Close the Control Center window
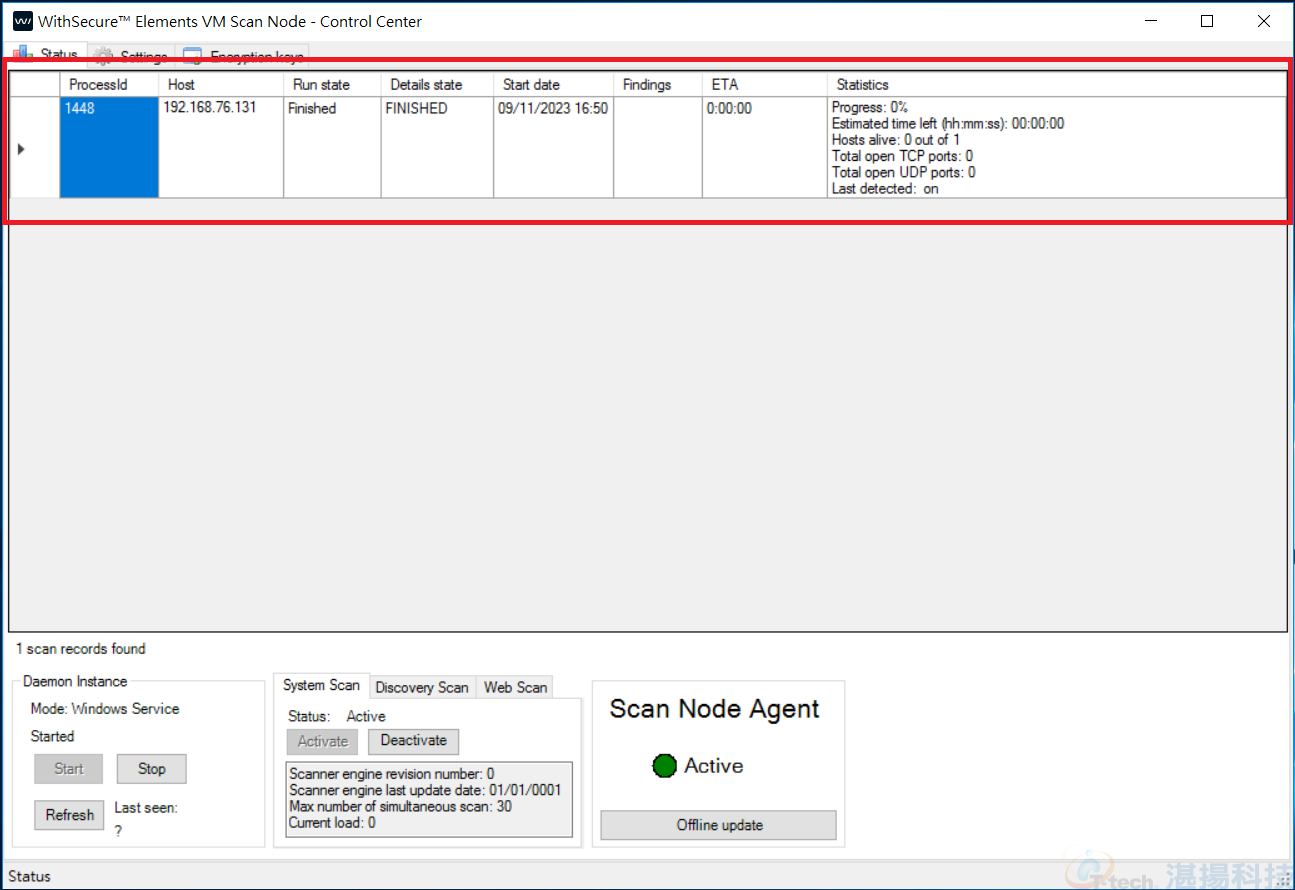Screen dimensions: 1295x890 [x=1264, y=21]
